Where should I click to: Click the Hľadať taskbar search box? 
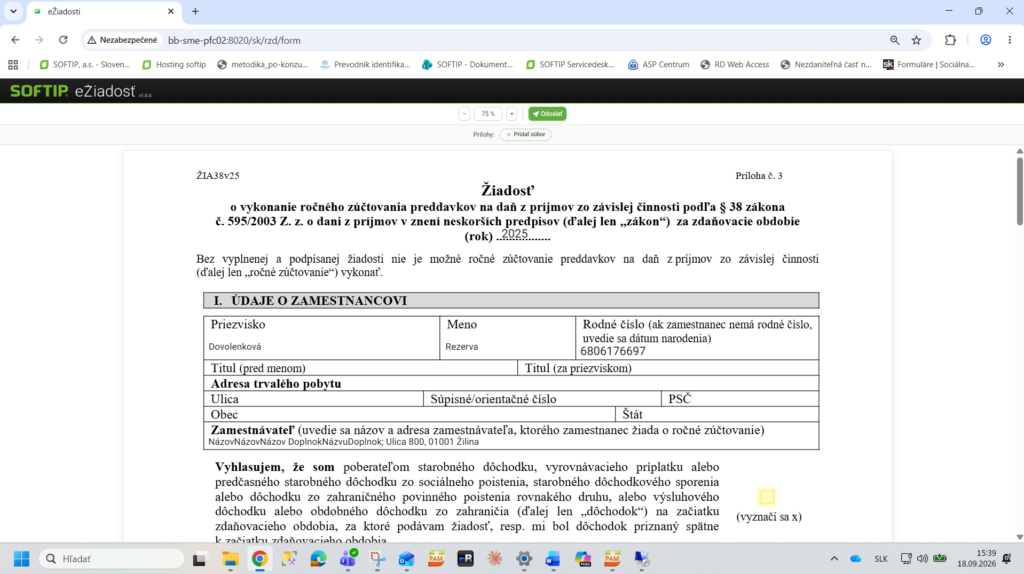point(112,559)
